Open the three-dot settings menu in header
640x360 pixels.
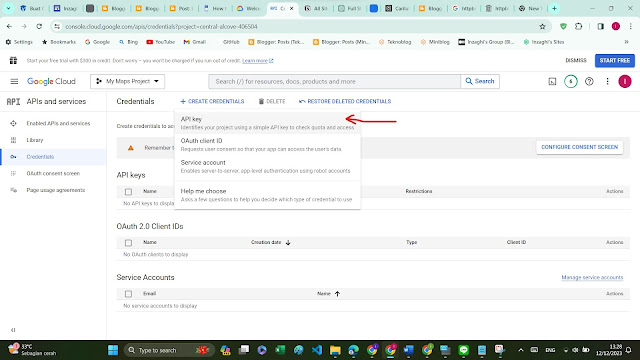point(607,81)
